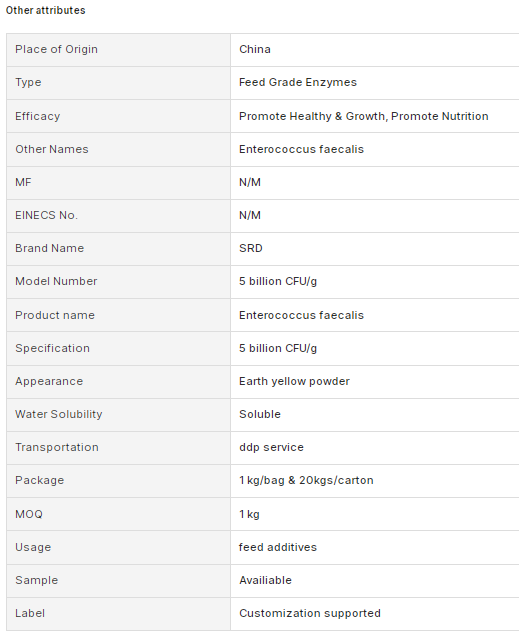Viewport: 519px width, 632px height.
Task: Select the Place of Origin label cell
Action: coord(118,50)
